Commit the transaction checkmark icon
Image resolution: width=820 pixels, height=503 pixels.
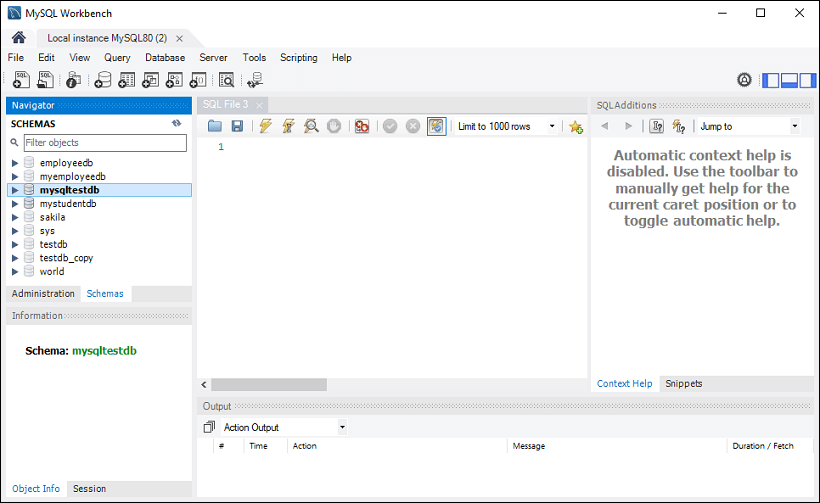tap(390, 126)
